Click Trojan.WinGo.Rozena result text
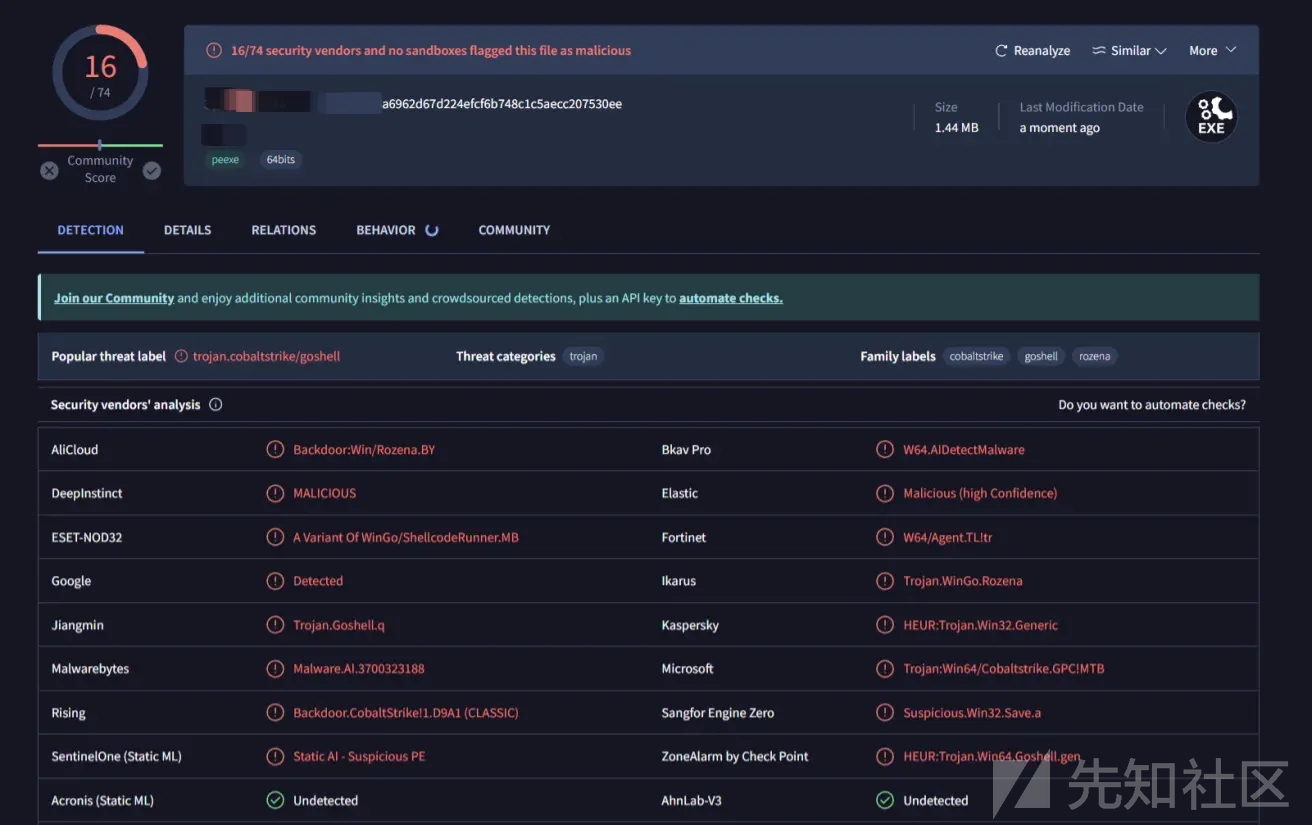This screenshot has height=825, width=1312. click(x=963, y=581)
